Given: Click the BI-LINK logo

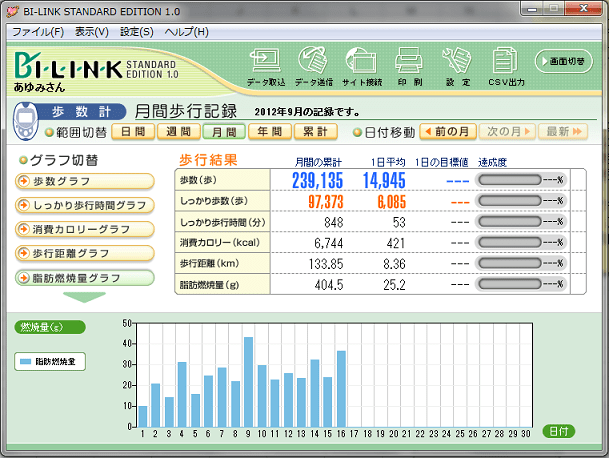Looking at the screenshot, I should tap(96, 67).
